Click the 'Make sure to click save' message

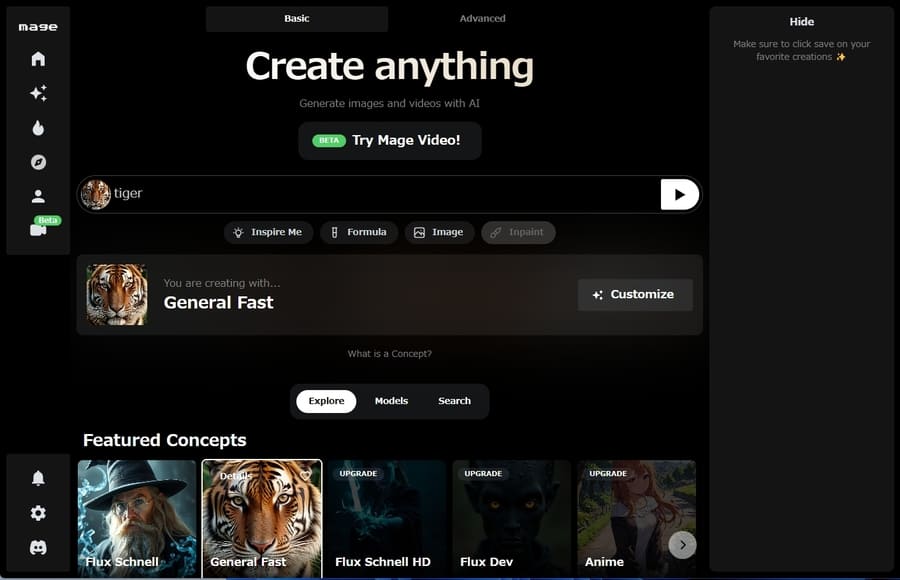[x=801, y=51]
